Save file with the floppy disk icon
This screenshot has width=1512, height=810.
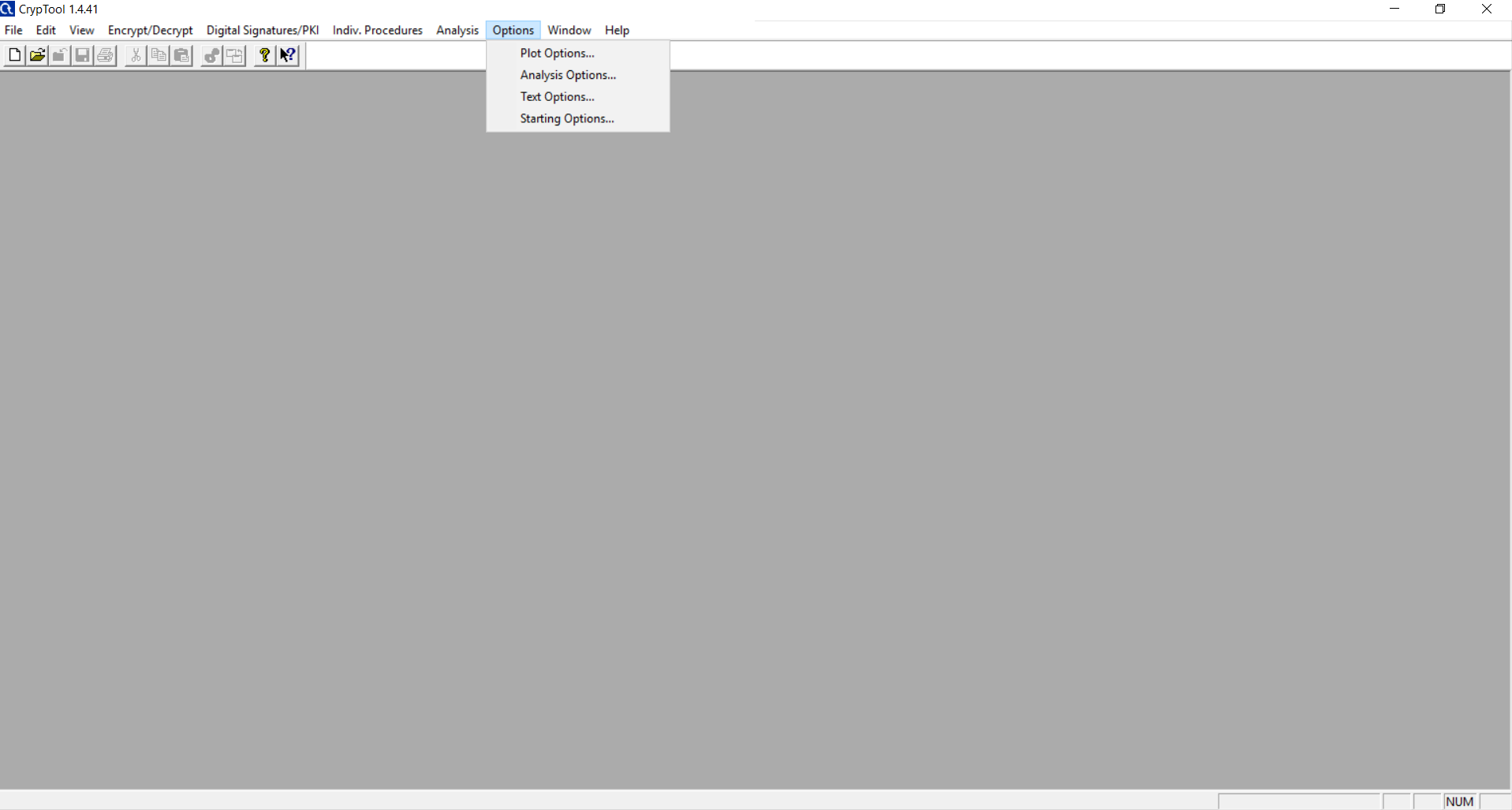[x=82, y=55]
